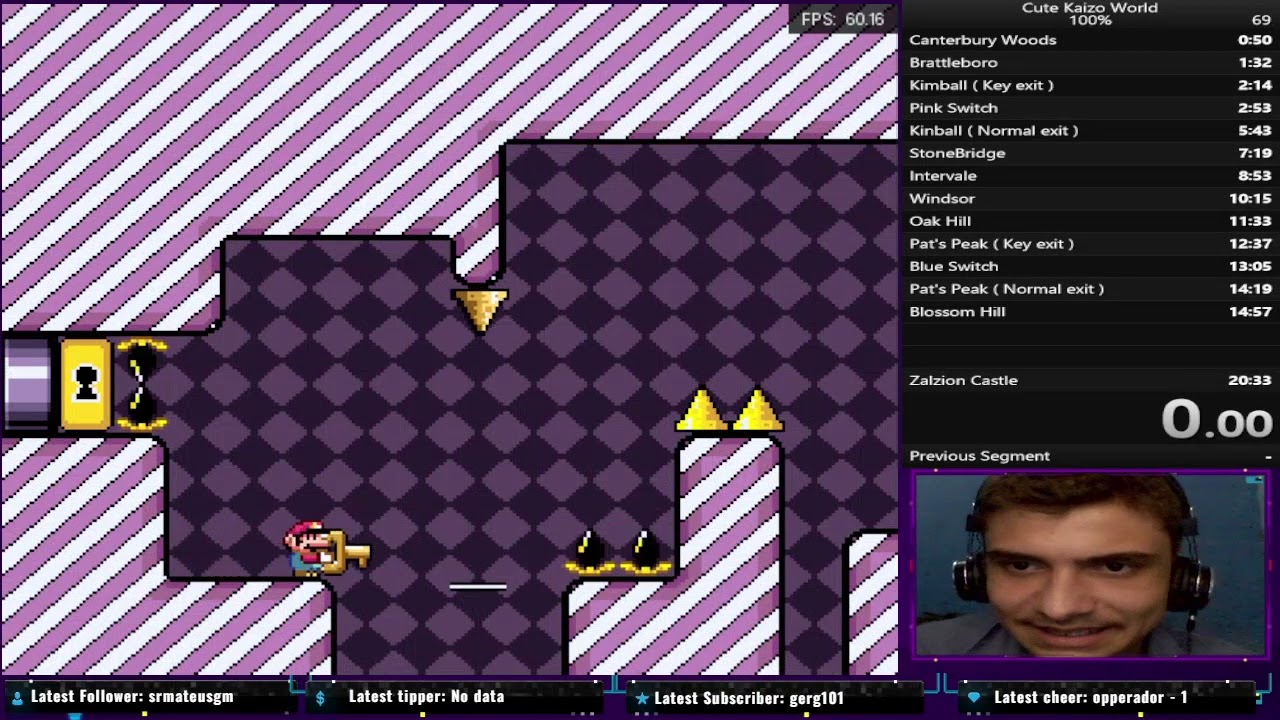This screenshot has width=1280, height=720.
Task: Click the Cute Kaizo World title
Action: click(1090, 7)
